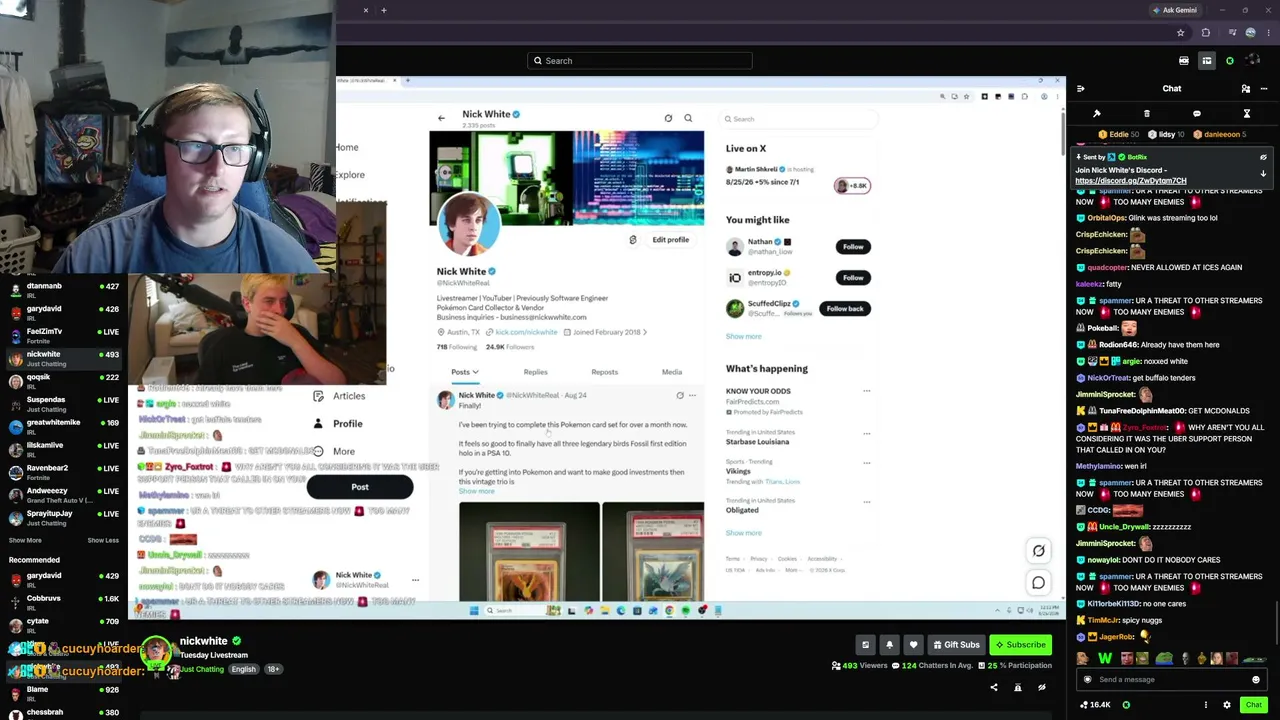This screenshot has width=1280, height=720.
Task: Open dtanmanb's channel from the sidebar
Action: point(63,289)
